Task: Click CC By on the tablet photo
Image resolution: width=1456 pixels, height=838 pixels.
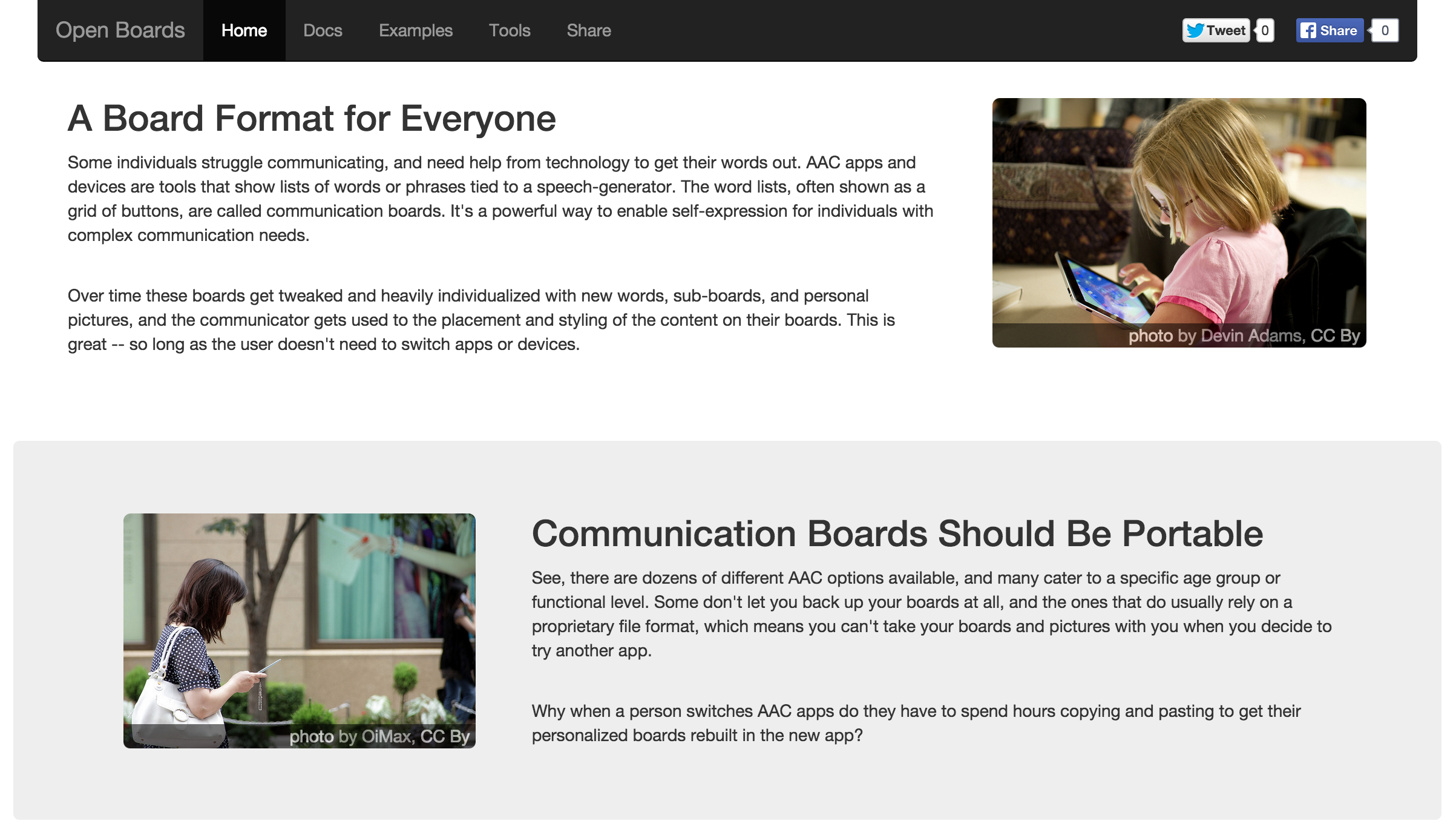Action: (x=1335, y=336)
